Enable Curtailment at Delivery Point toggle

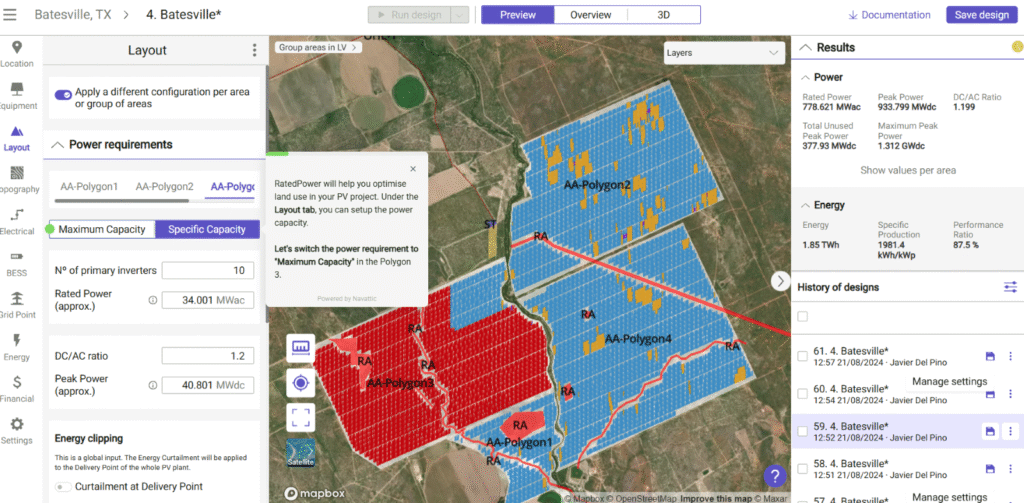(65, 487)
